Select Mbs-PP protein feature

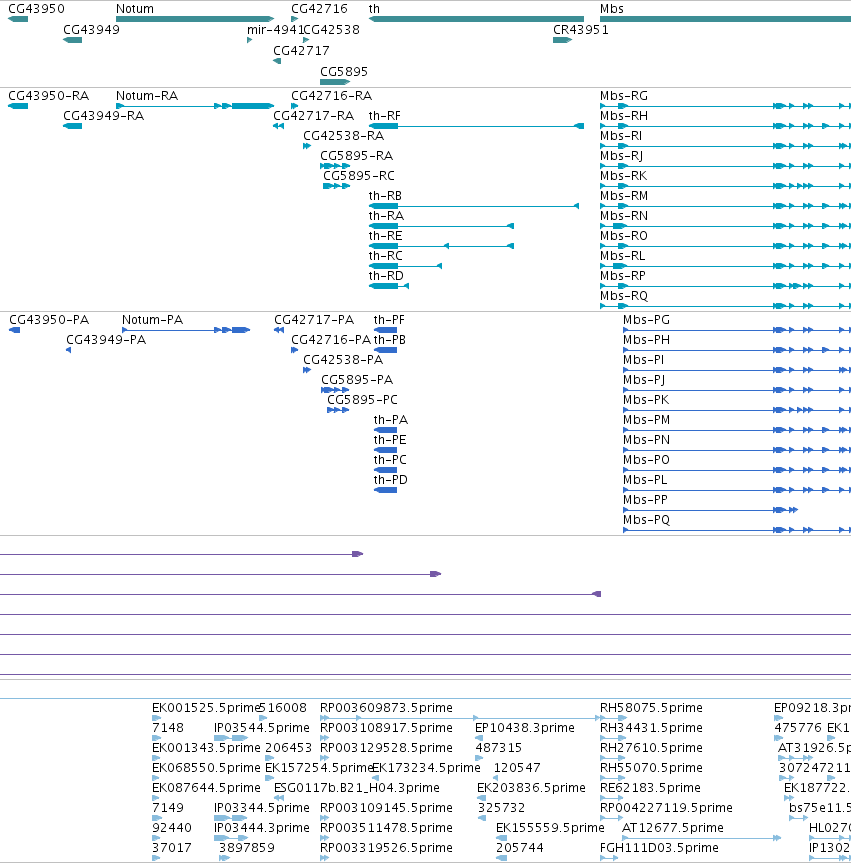tap(711, 510)
